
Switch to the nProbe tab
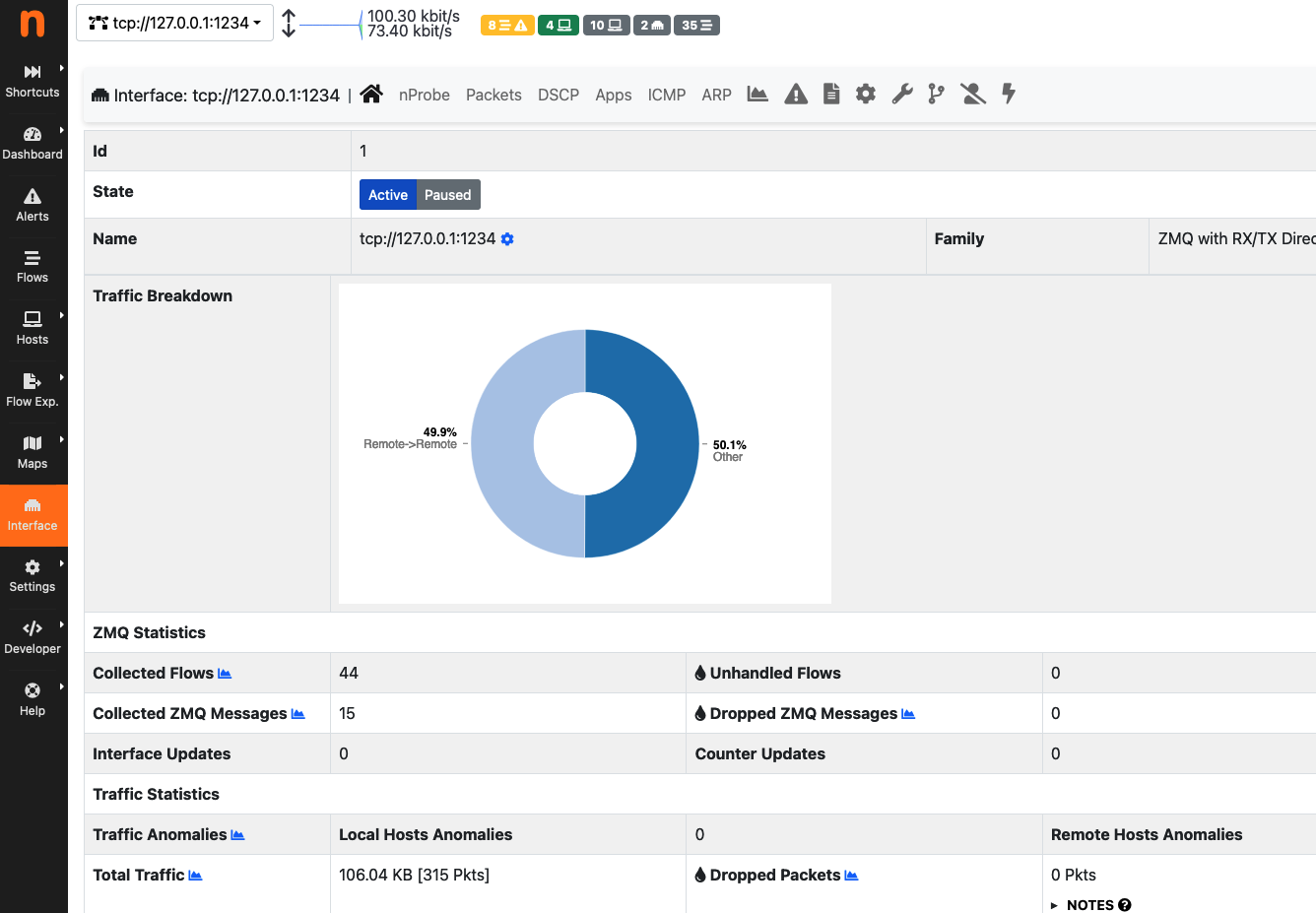425,95
